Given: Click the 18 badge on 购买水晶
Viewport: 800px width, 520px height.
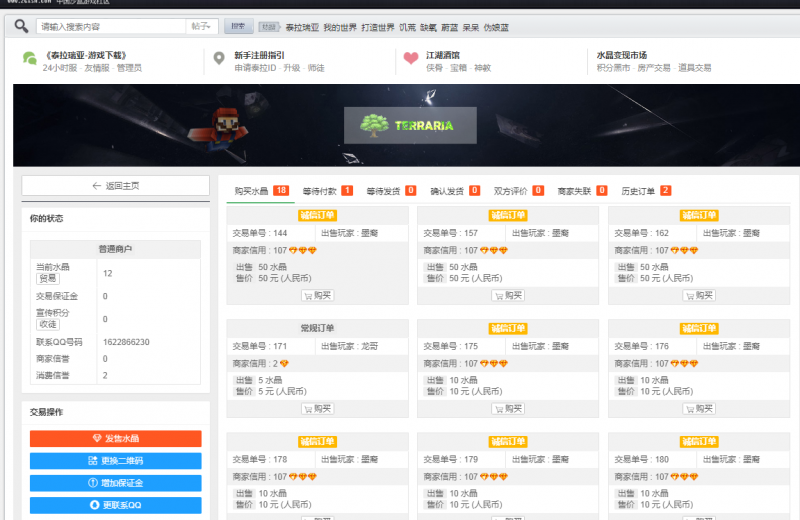Looking at the screenshot, I should coord(281,190).
